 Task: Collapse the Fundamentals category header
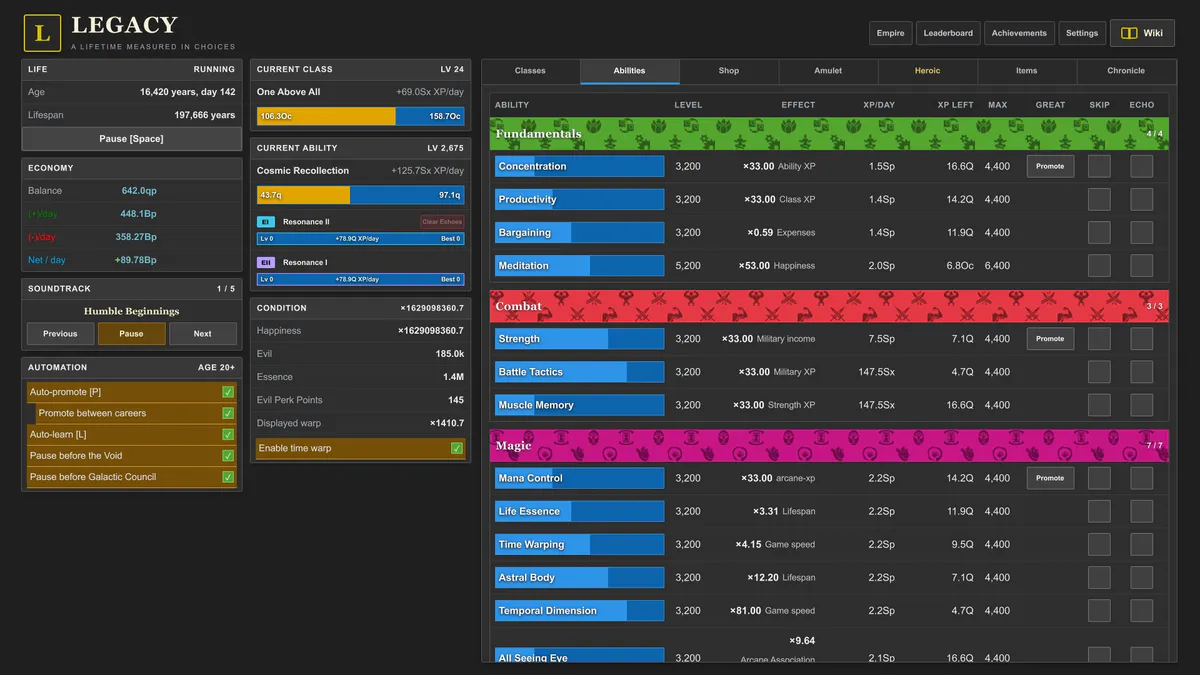[x=829, y=134]
